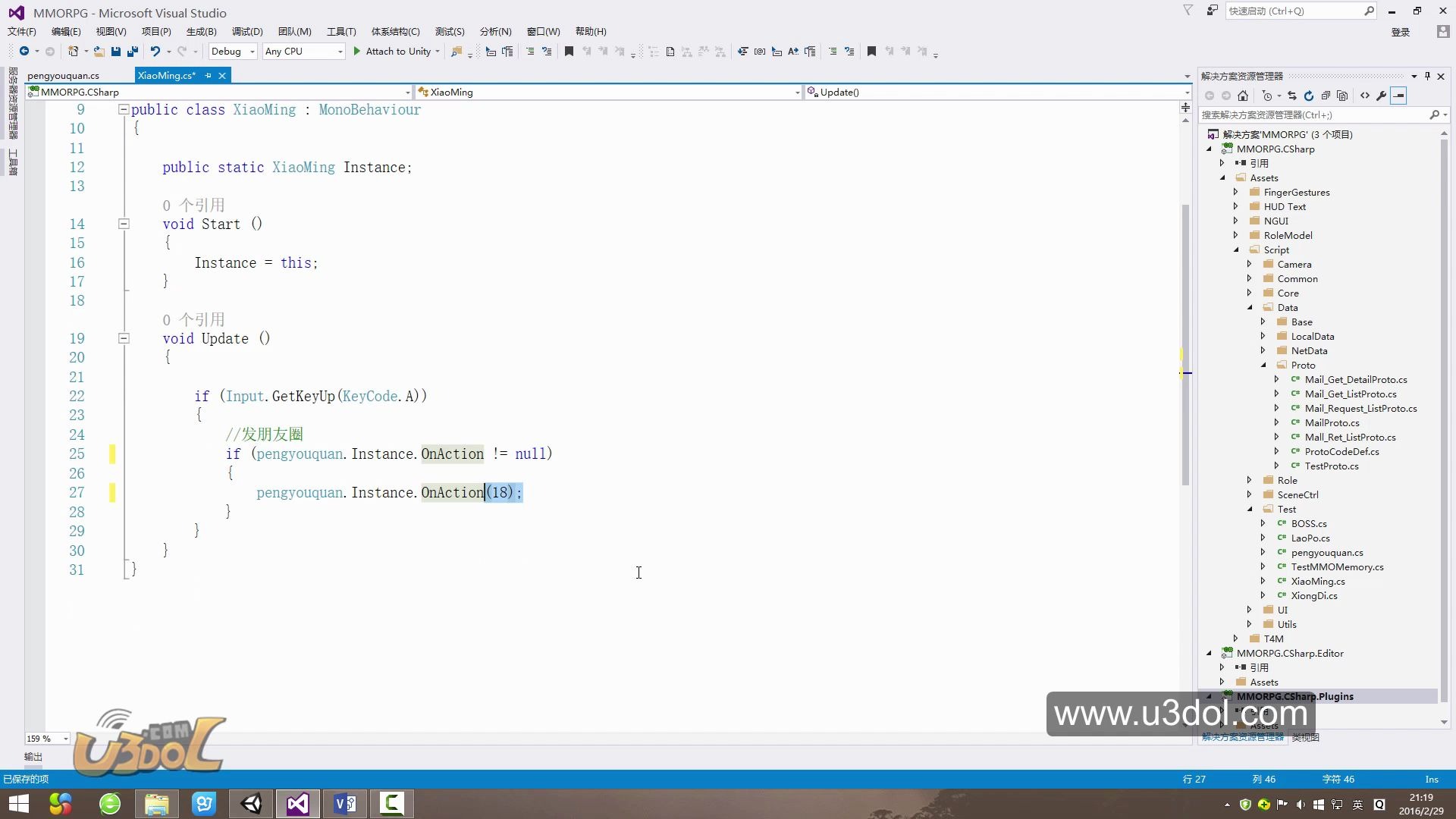Open the 帮助(H) menu
This screenshot has width=1456, height=819.
(x=591, y=31)
